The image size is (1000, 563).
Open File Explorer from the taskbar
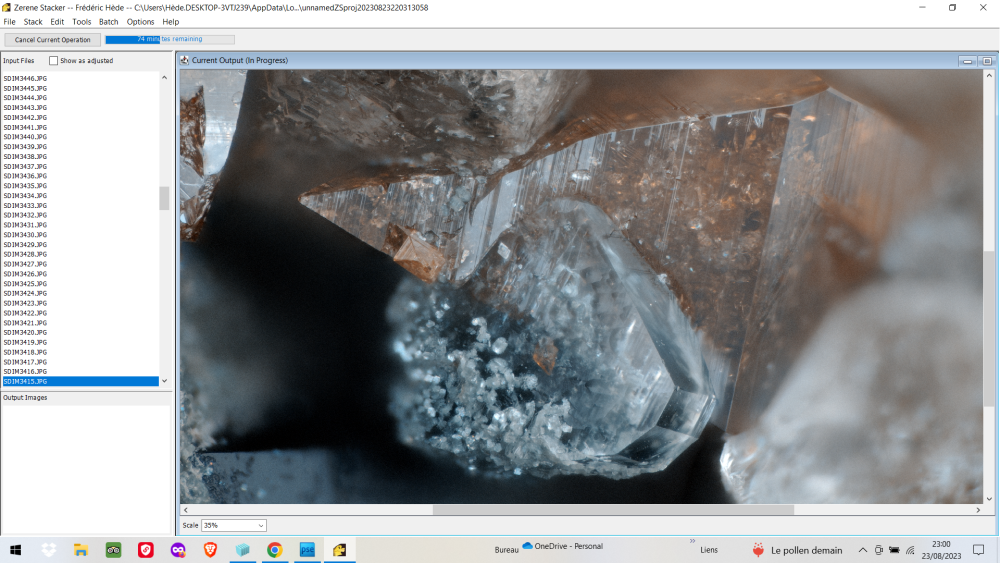click(81, 549)
